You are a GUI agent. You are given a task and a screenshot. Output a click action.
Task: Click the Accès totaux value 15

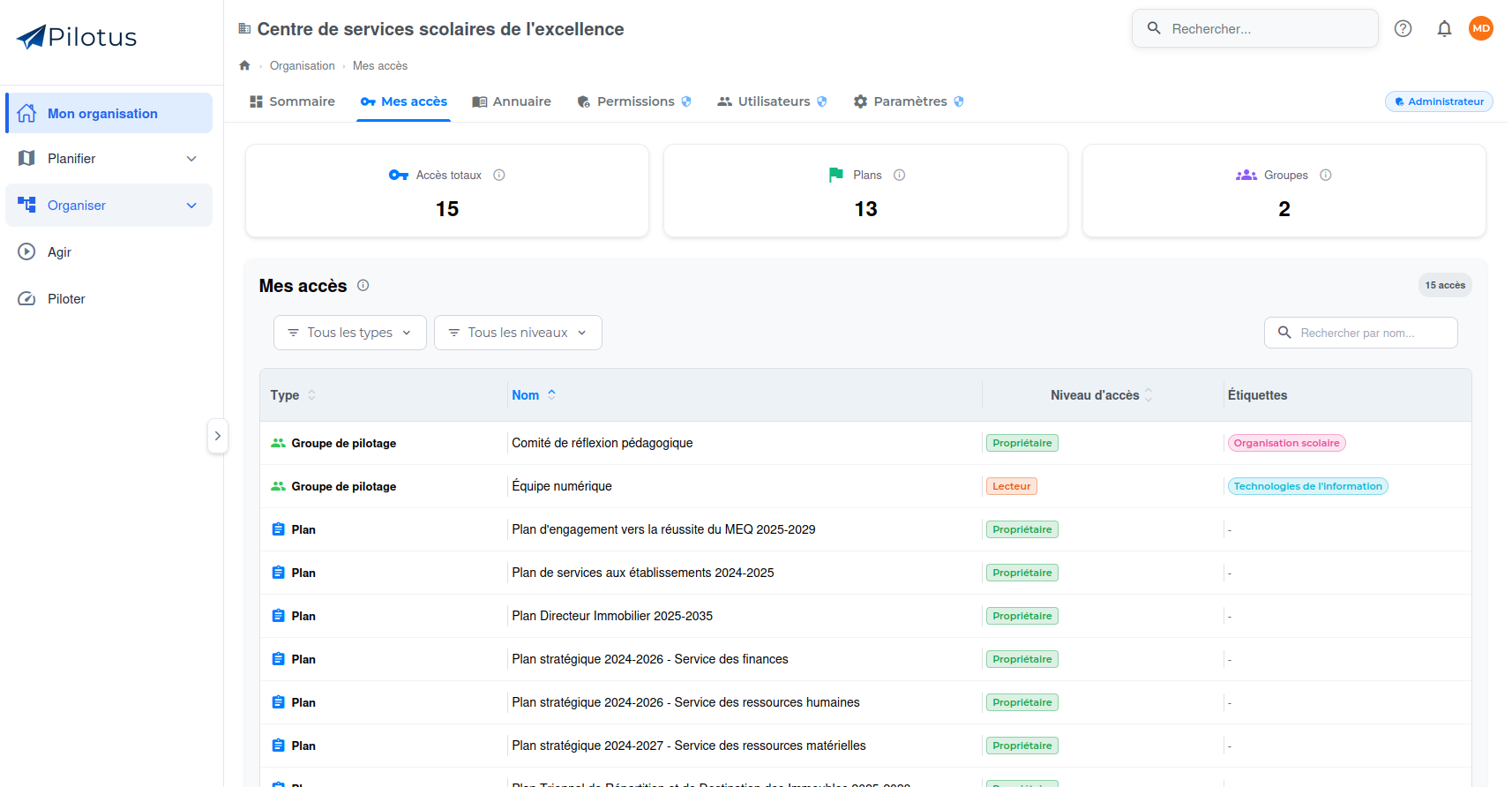pos(447,209)
